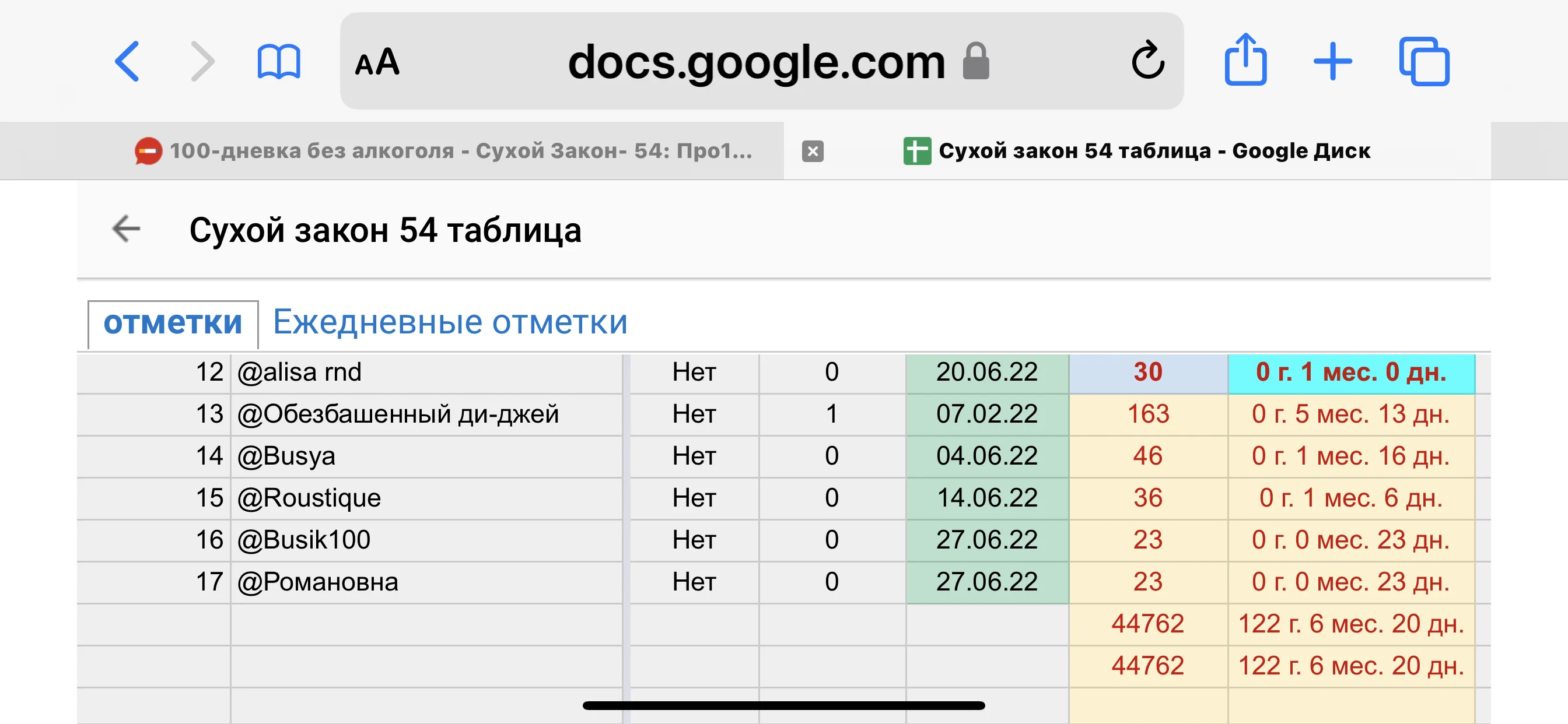The height and width of the screenshot is (724, 1568).
Task: Select cyan cell 0 г. 1 мес. 0 дн.
Action: pos(1350,372)
